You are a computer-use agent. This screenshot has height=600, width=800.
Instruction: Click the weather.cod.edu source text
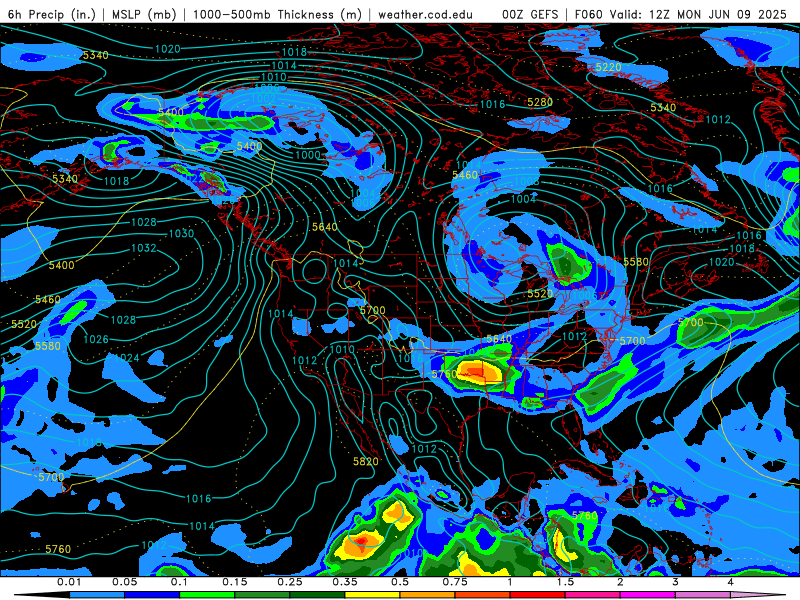click(x=425, y=14)
